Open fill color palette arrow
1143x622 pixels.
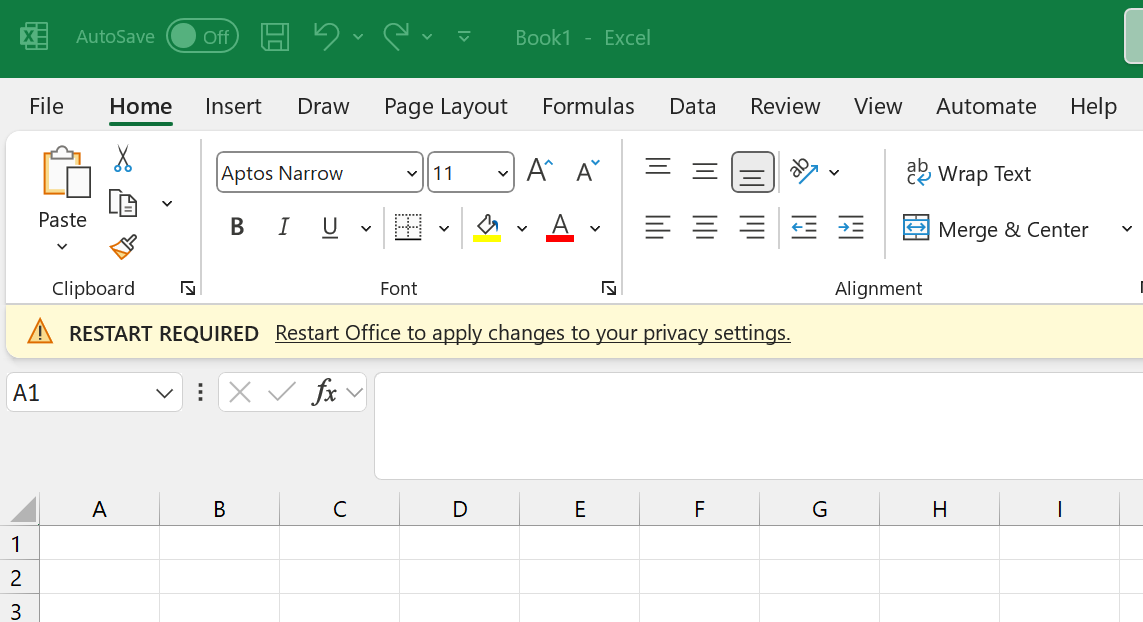pos(522,229)
